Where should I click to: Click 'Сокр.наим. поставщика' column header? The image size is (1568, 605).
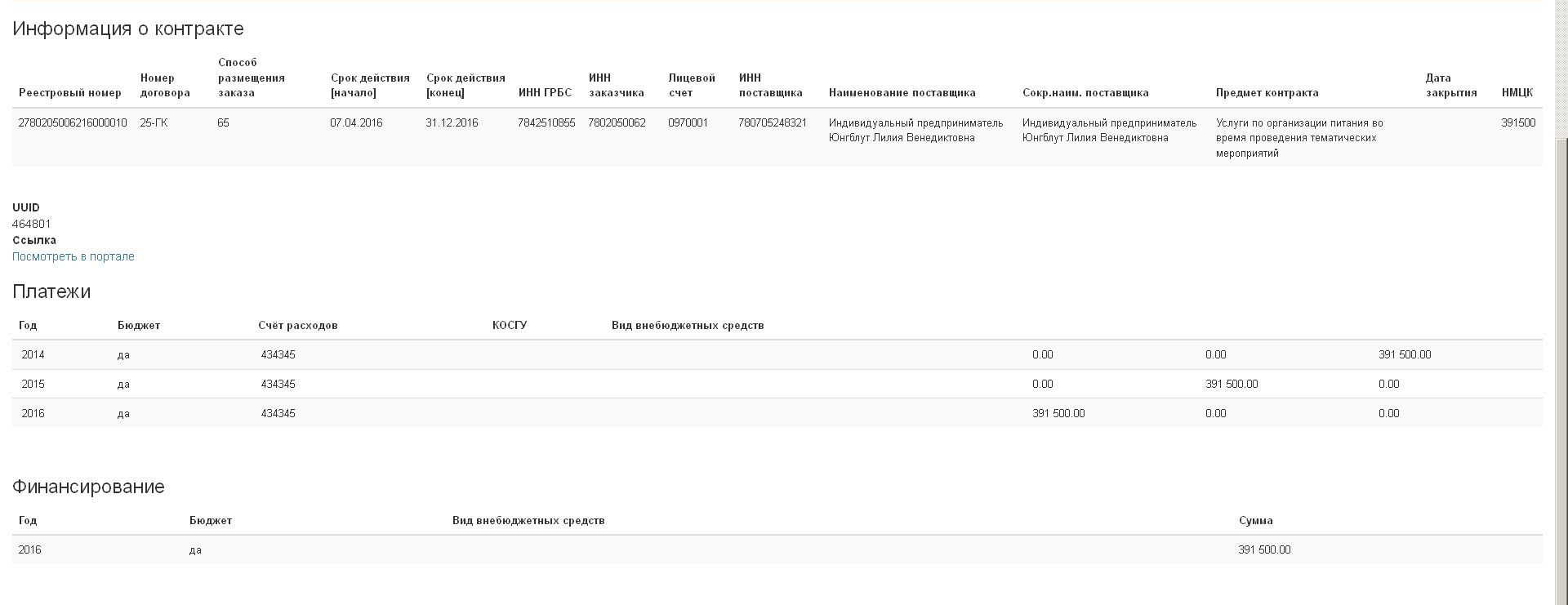(x=1085, y=92)
